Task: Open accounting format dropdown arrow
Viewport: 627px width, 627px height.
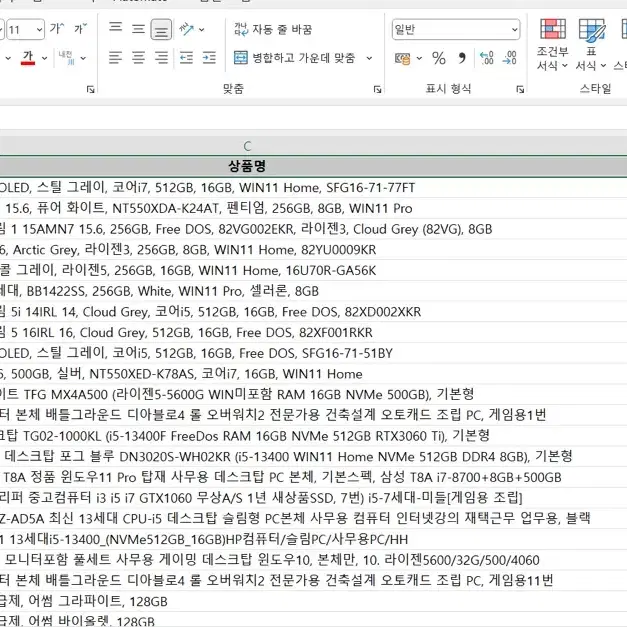Action: point(419,58)
